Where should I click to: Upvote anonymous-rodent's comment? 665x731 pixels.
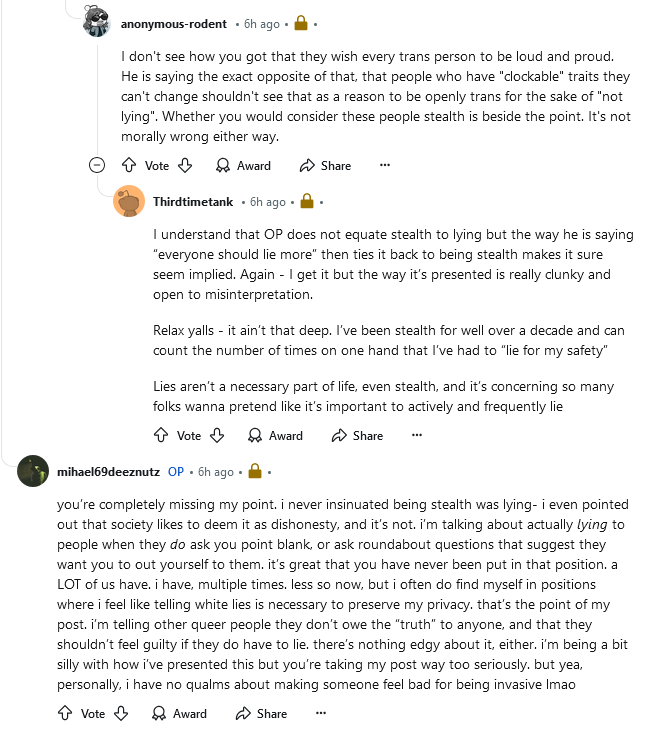128,166
